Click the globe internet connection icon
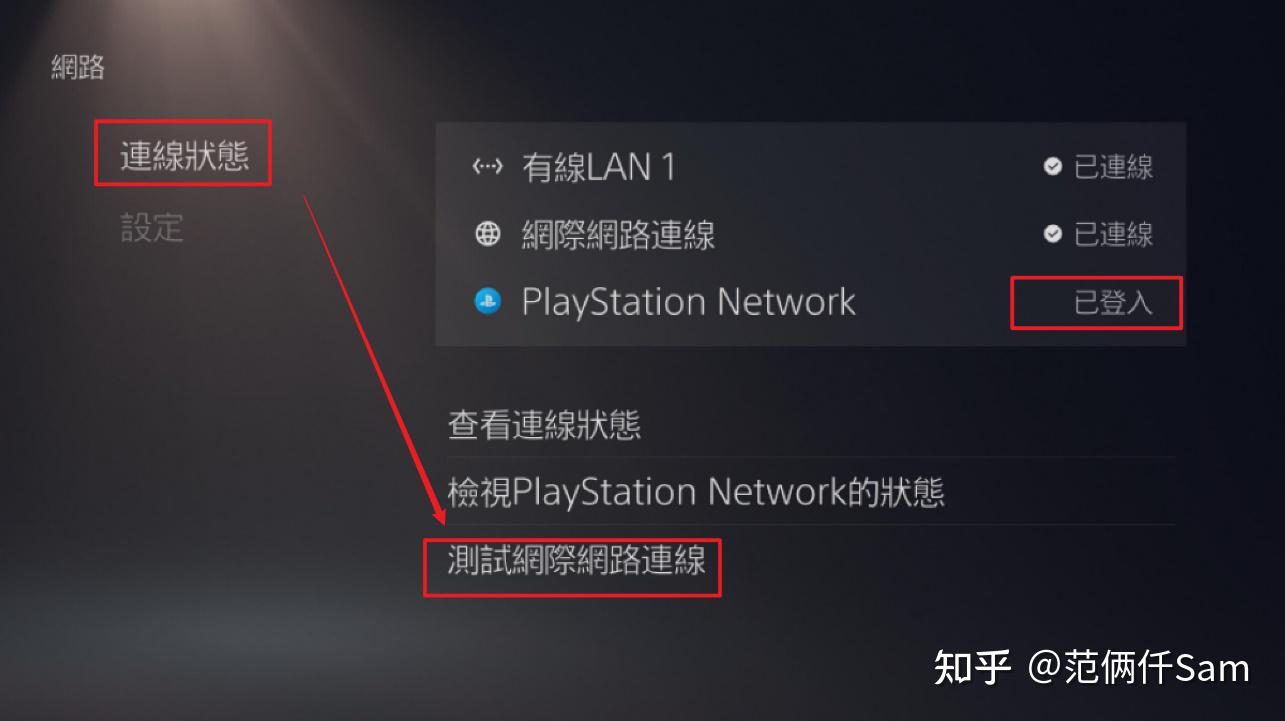The height and width of the screenshot is (721, 1285). click(487, 234)
